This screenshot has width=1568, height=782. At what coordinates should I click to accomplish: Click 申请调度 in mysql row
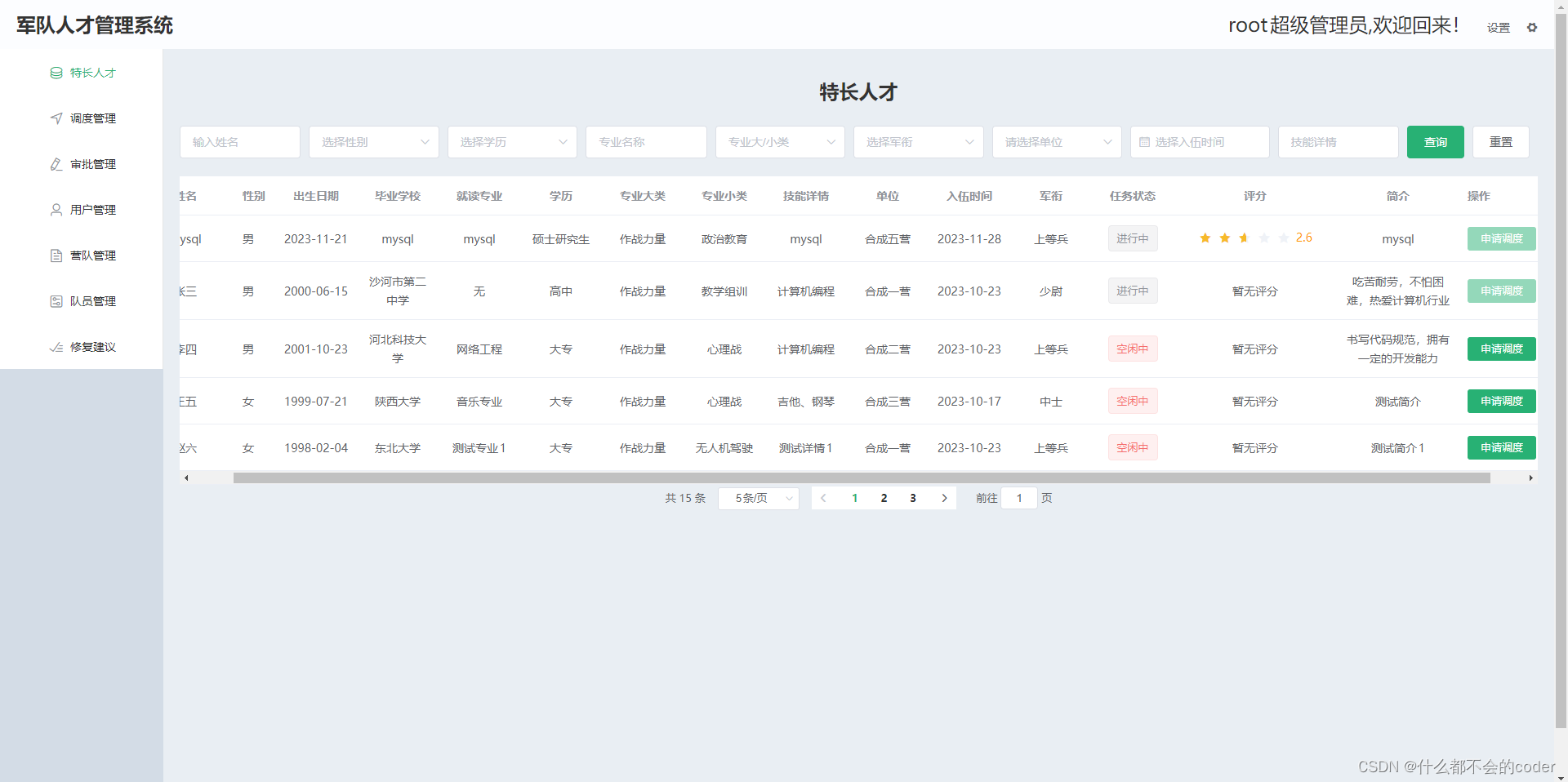tap(1502, 238)
